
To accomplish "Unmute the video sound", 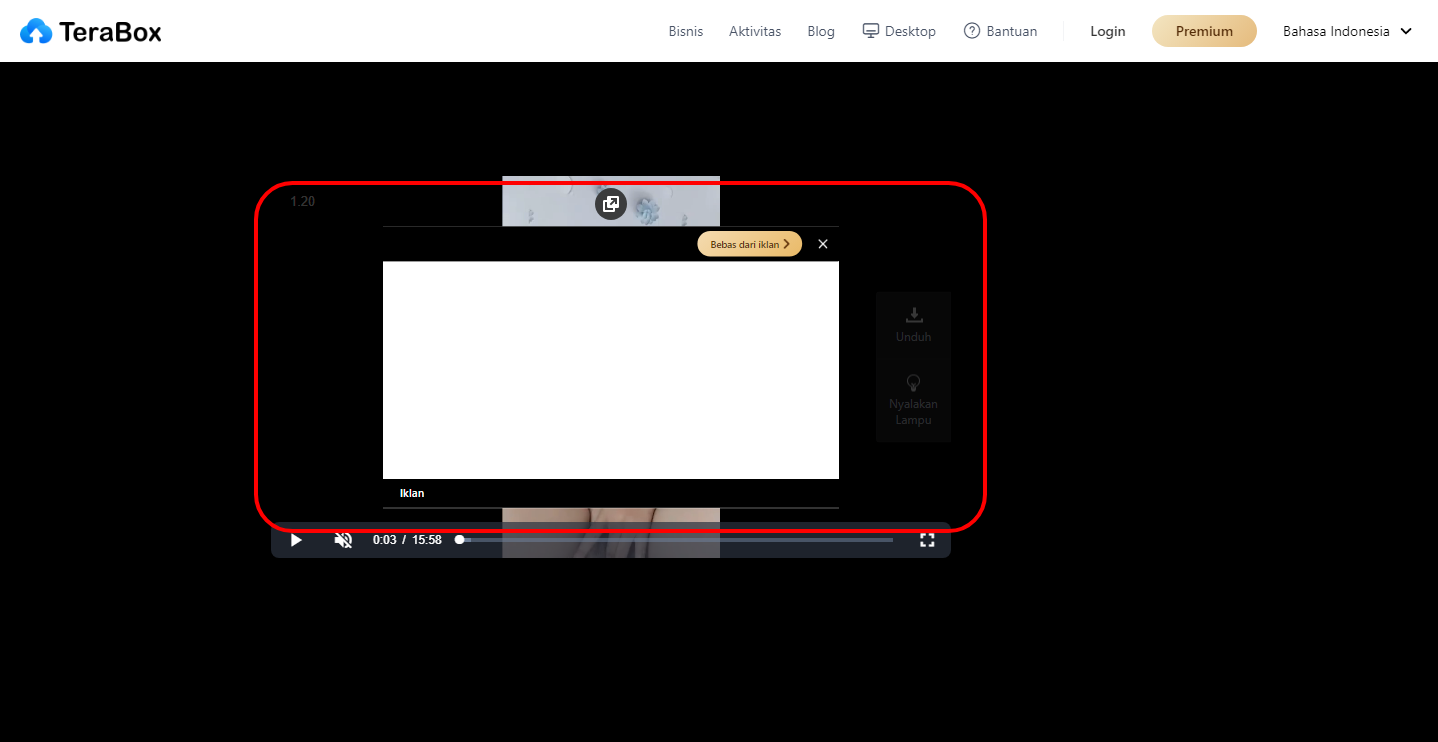I will (x=343, y=539).
